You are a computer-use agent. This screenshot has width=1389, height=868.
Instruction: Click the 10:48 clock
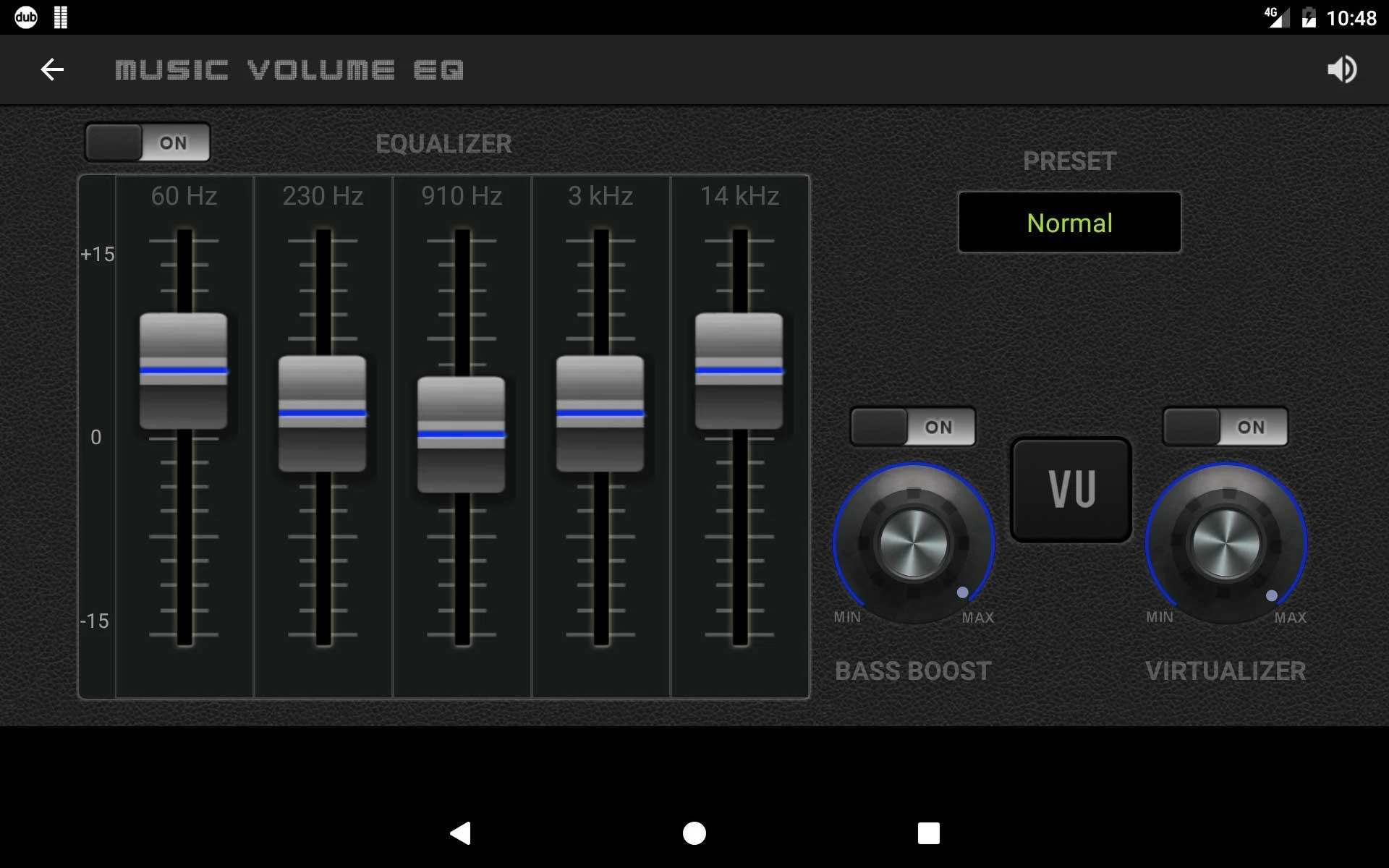1351,18
